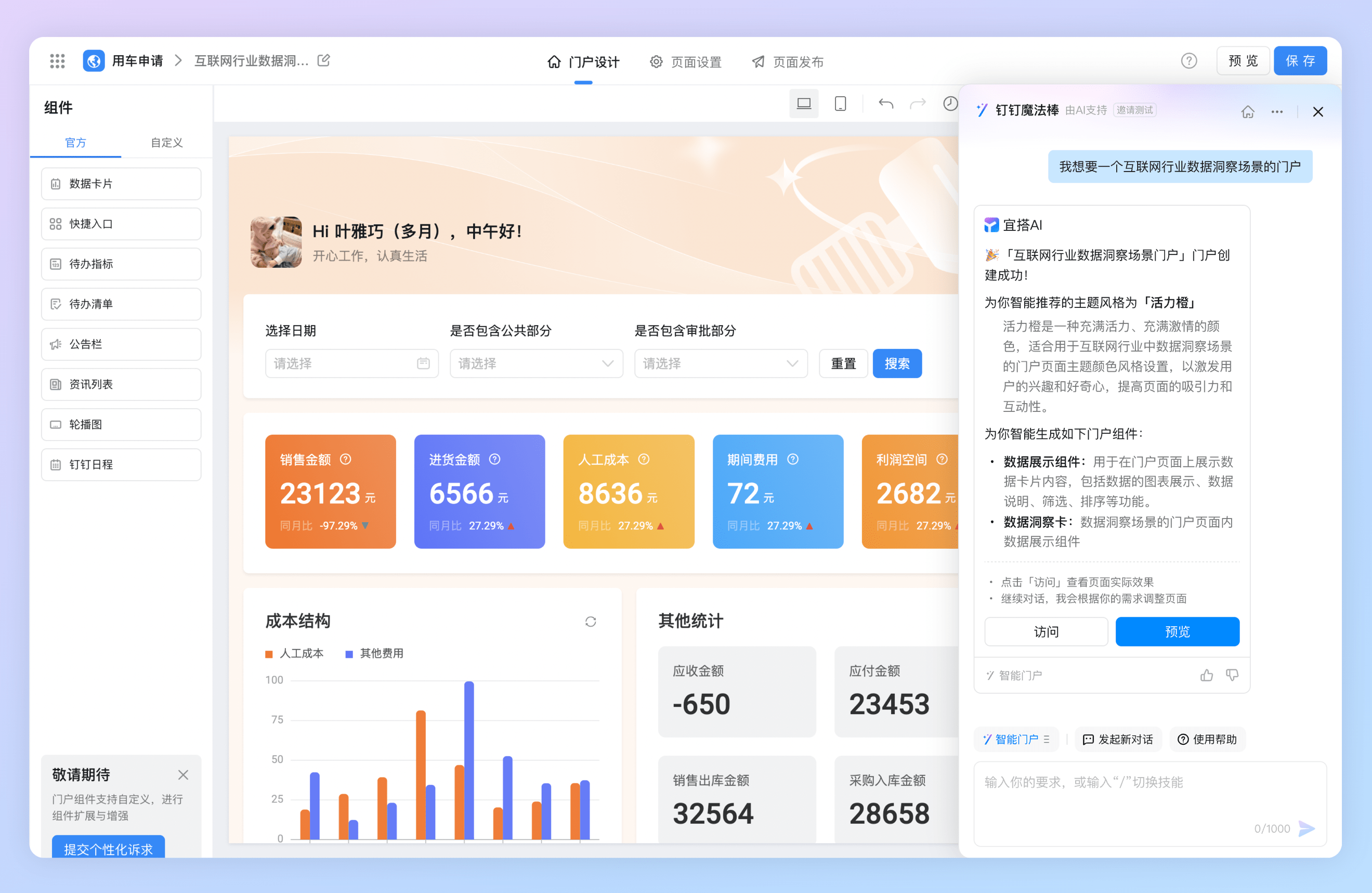Click the edit page name pencil icon
The image size is (1372, 893).
click(324, 60)
